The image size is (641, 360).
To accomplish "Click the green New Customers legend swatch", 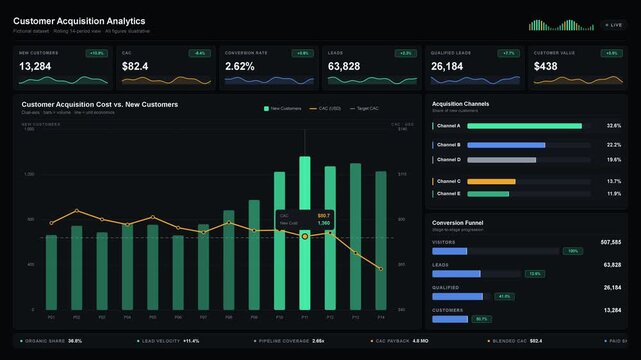I will tap(266, 108).
